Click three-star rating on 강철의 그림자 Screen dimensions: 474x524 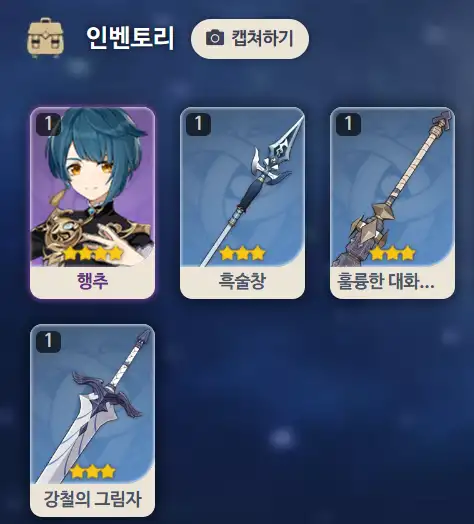click(93, 471)
